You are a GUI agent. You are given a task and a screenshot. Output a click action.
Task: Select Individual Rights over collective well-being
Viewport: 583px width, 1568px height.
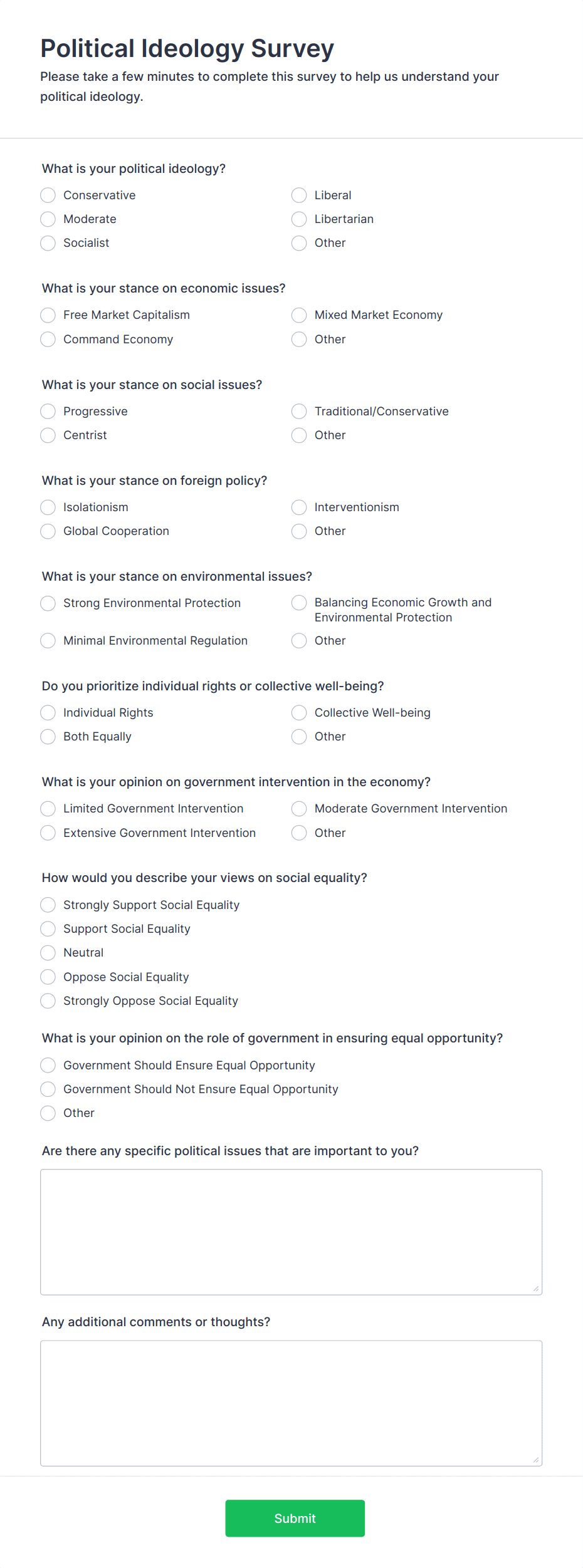coord(48,713)
